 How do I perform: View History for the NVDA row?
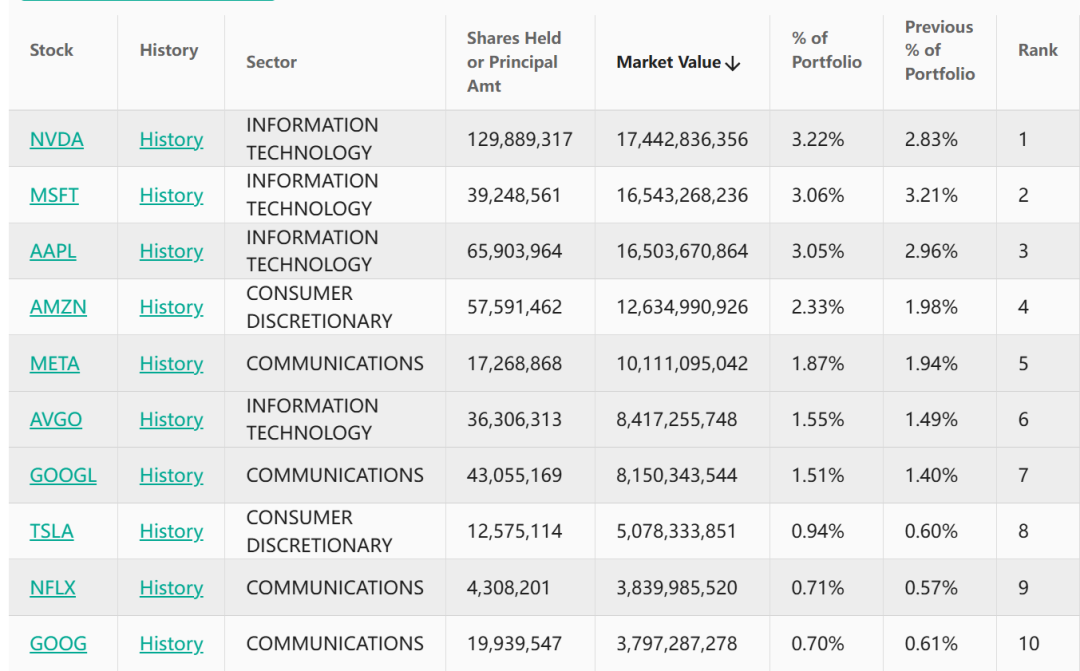click(x=171, y=140)
